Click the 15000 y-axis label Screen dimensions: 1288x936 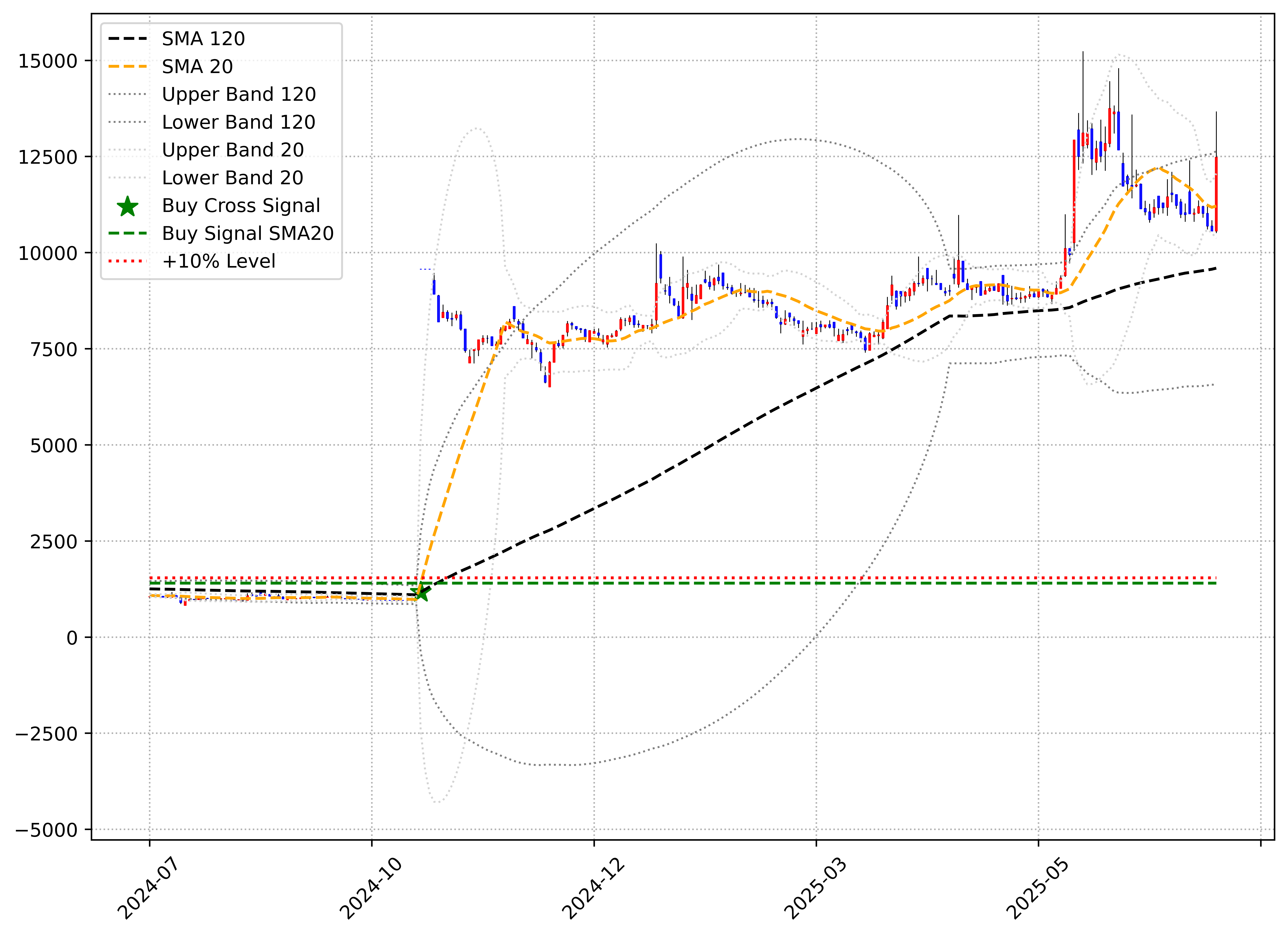coord(48,61)
